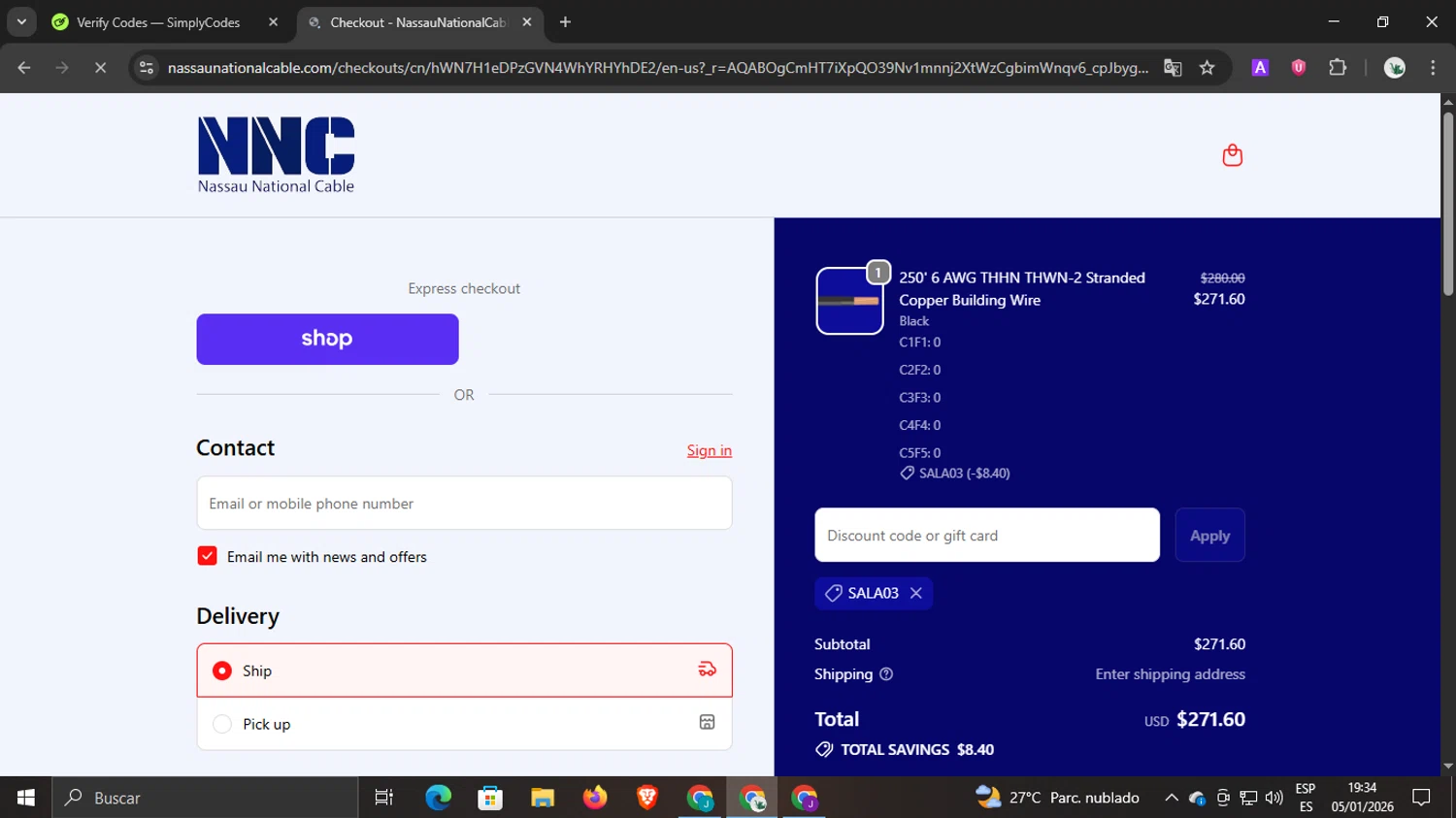Stop page loading in browser toolbar

point(100,68)
